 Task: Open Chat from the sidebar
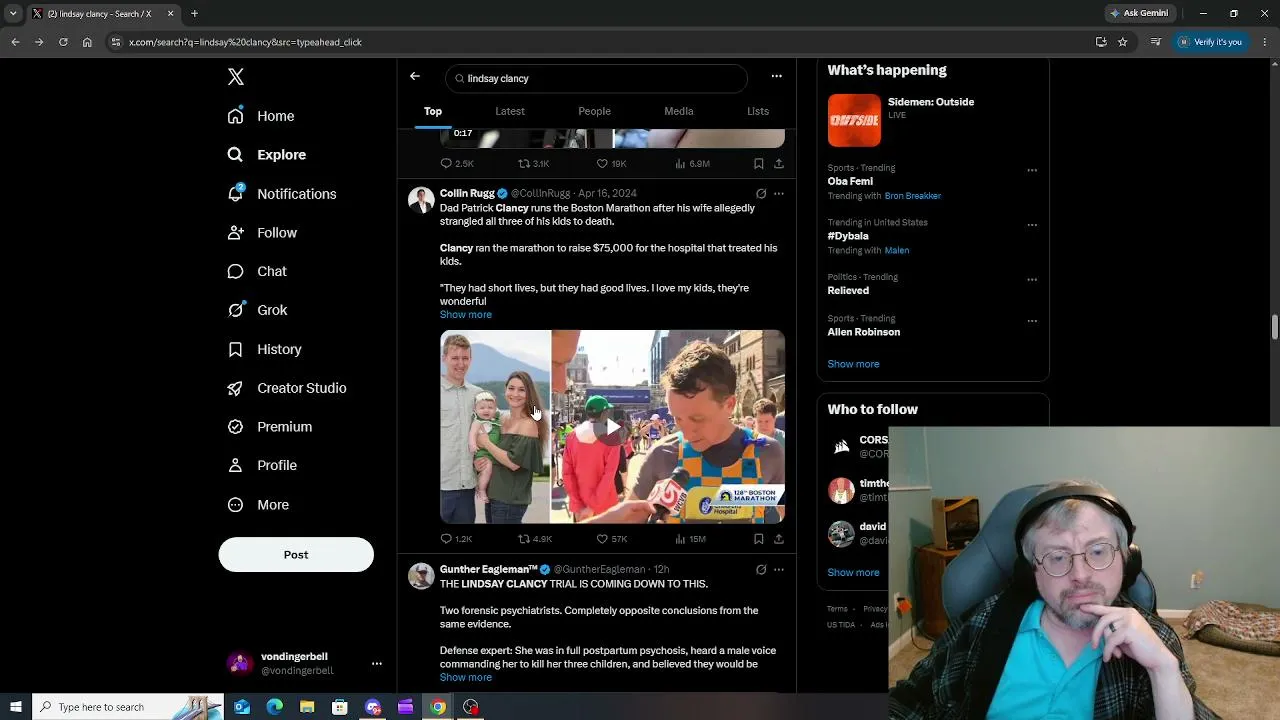pyautogui.click(x=257, y=271)
